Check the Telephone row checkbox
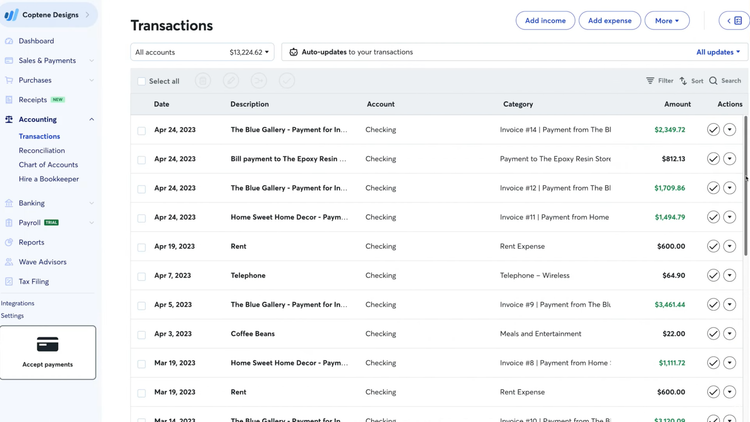 click(x=142, y=277)
